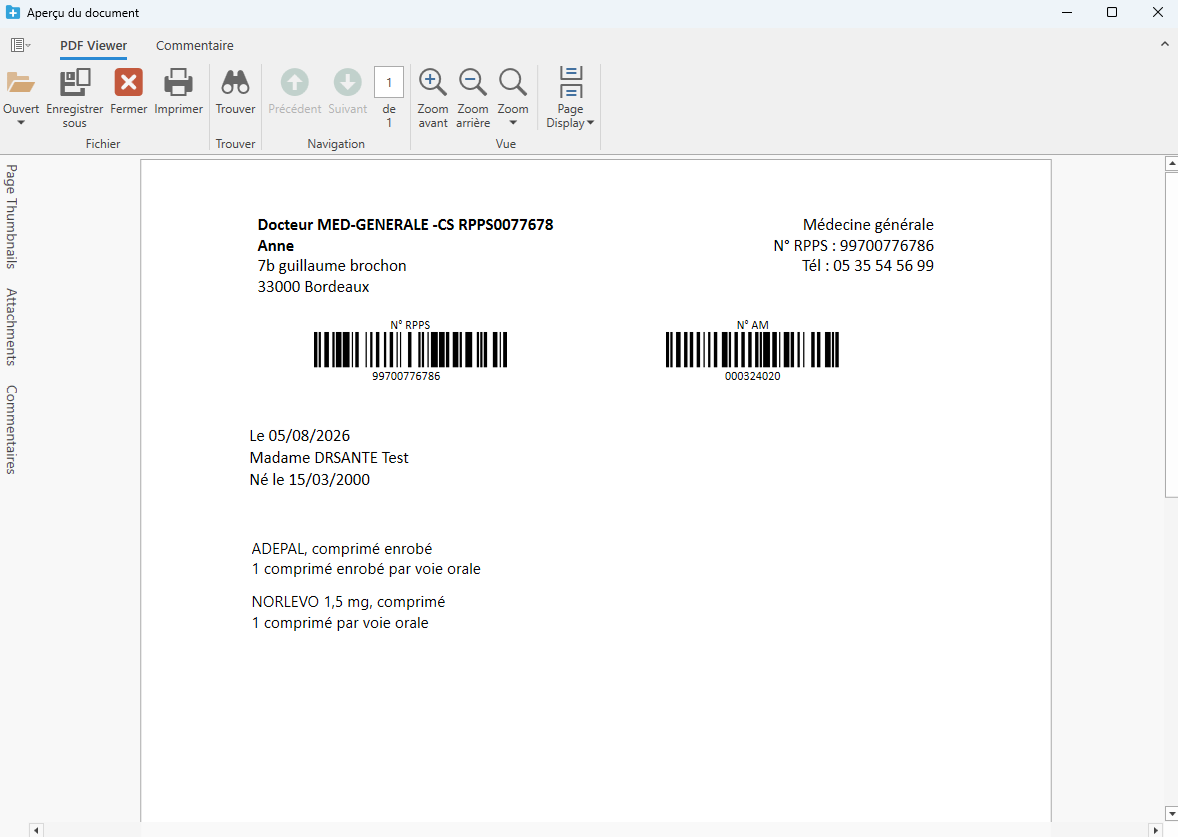1178x837 pixels.
Task: Click the N° RPPS barcode image
Action: [x=410, y=349]
